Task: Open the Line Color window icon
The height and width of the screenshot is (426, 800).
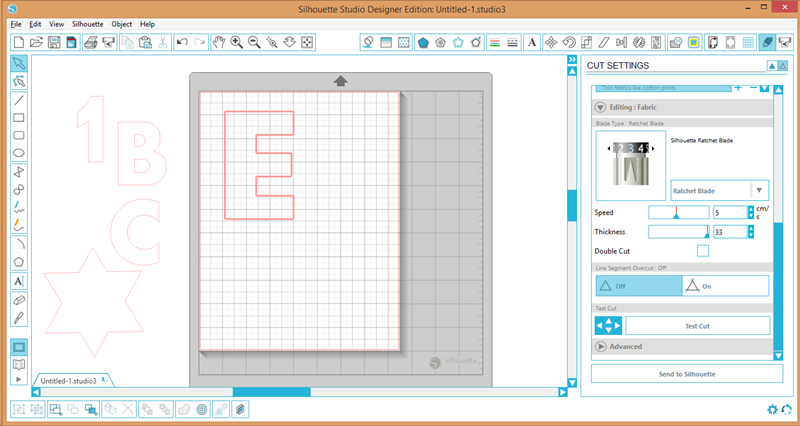Action: (494, 42)
